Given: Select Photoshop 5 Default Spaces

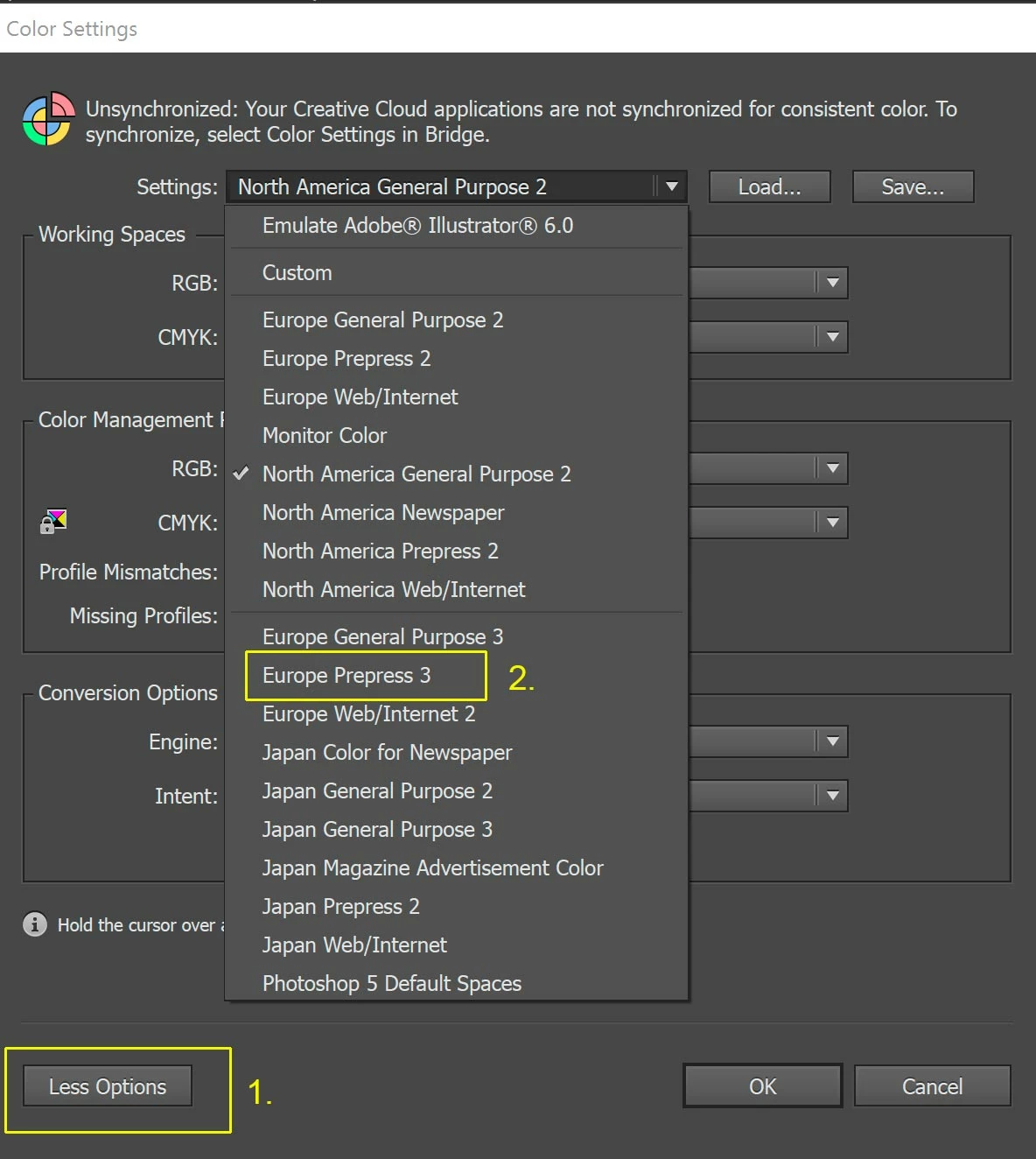Looking at the screenshot, I should tap(456, 984).
